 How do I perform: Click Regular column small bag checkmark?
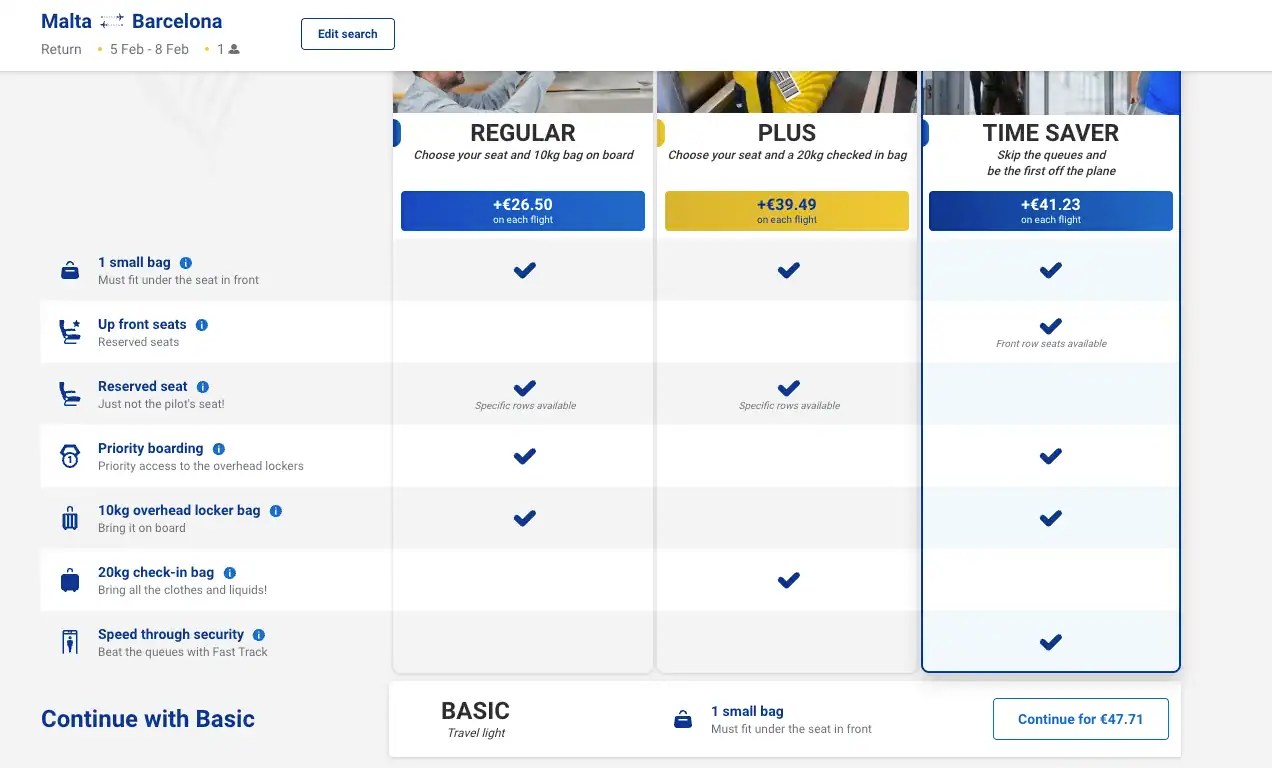(x=525, y=270)
